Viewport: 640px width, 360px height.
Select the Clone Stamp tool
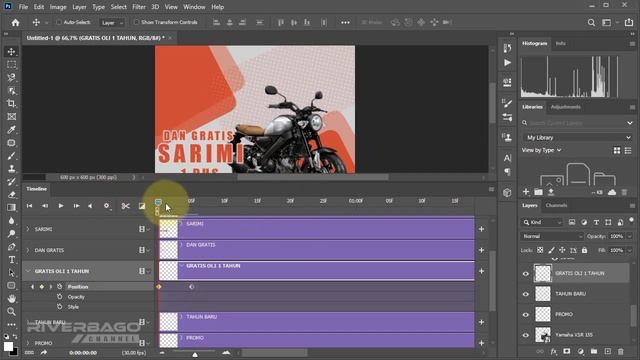coord(11,169)
